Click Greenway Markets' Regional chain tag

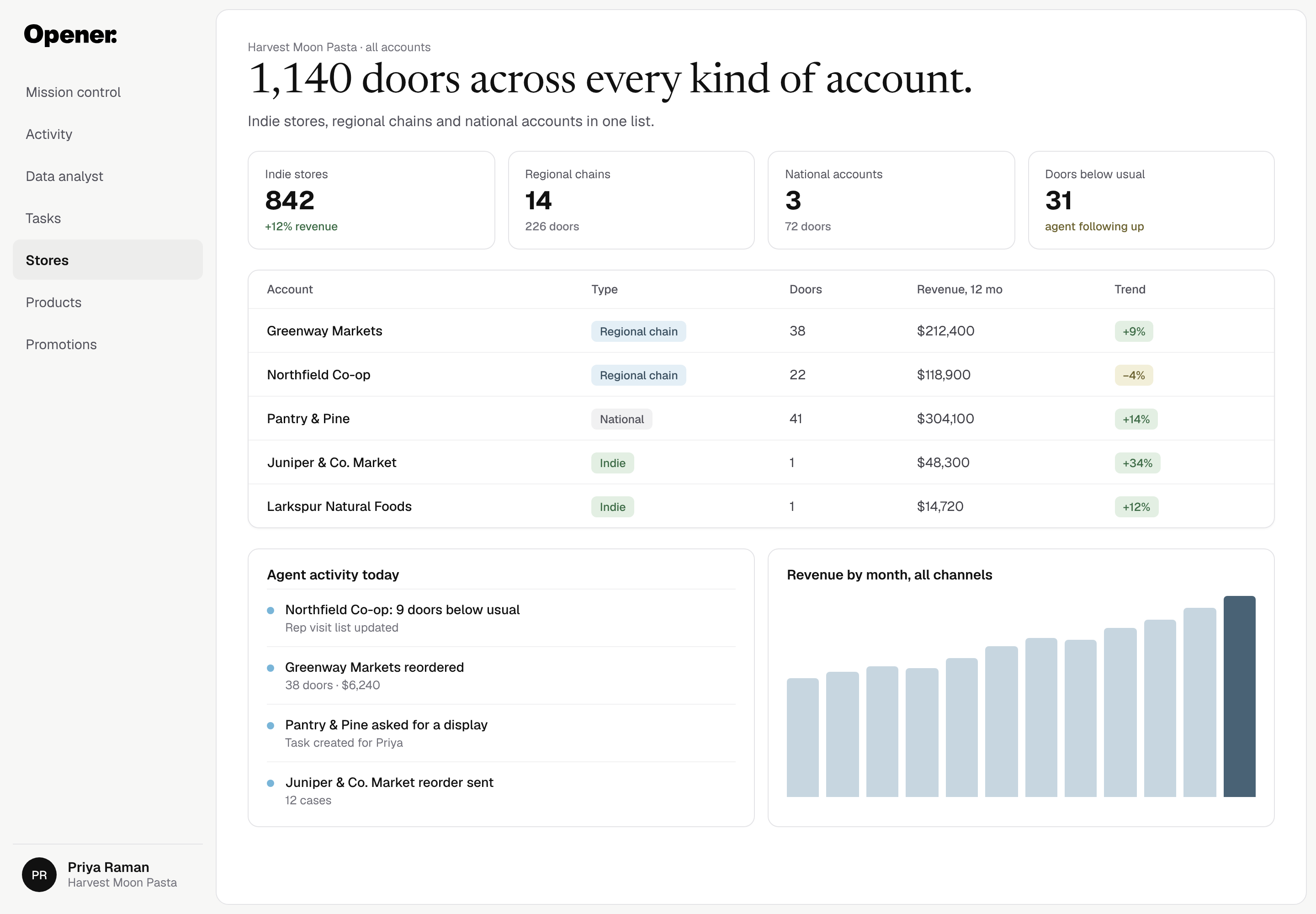pyautogui.click(x=638, y=332)
